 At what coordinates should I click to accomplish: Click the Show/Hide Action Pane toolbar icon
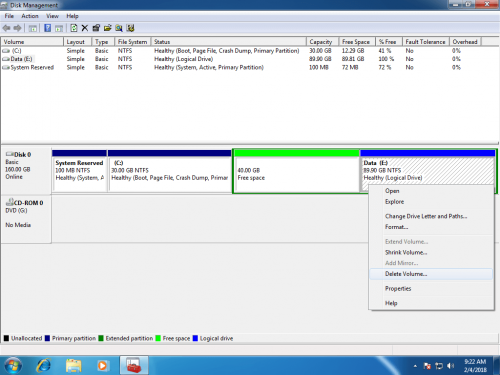[x=59, y=28]
